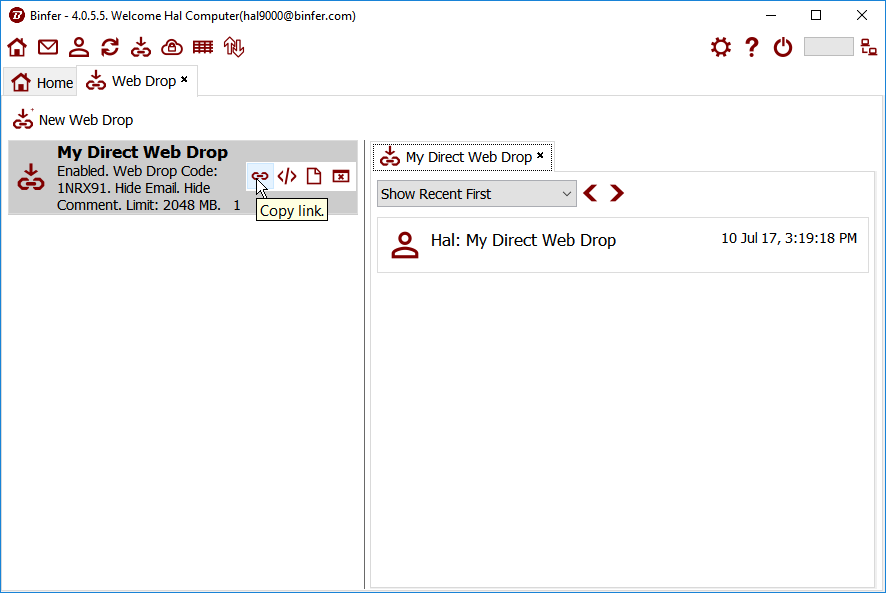Open the Web Drop toolbar icon

click(141, 47)
